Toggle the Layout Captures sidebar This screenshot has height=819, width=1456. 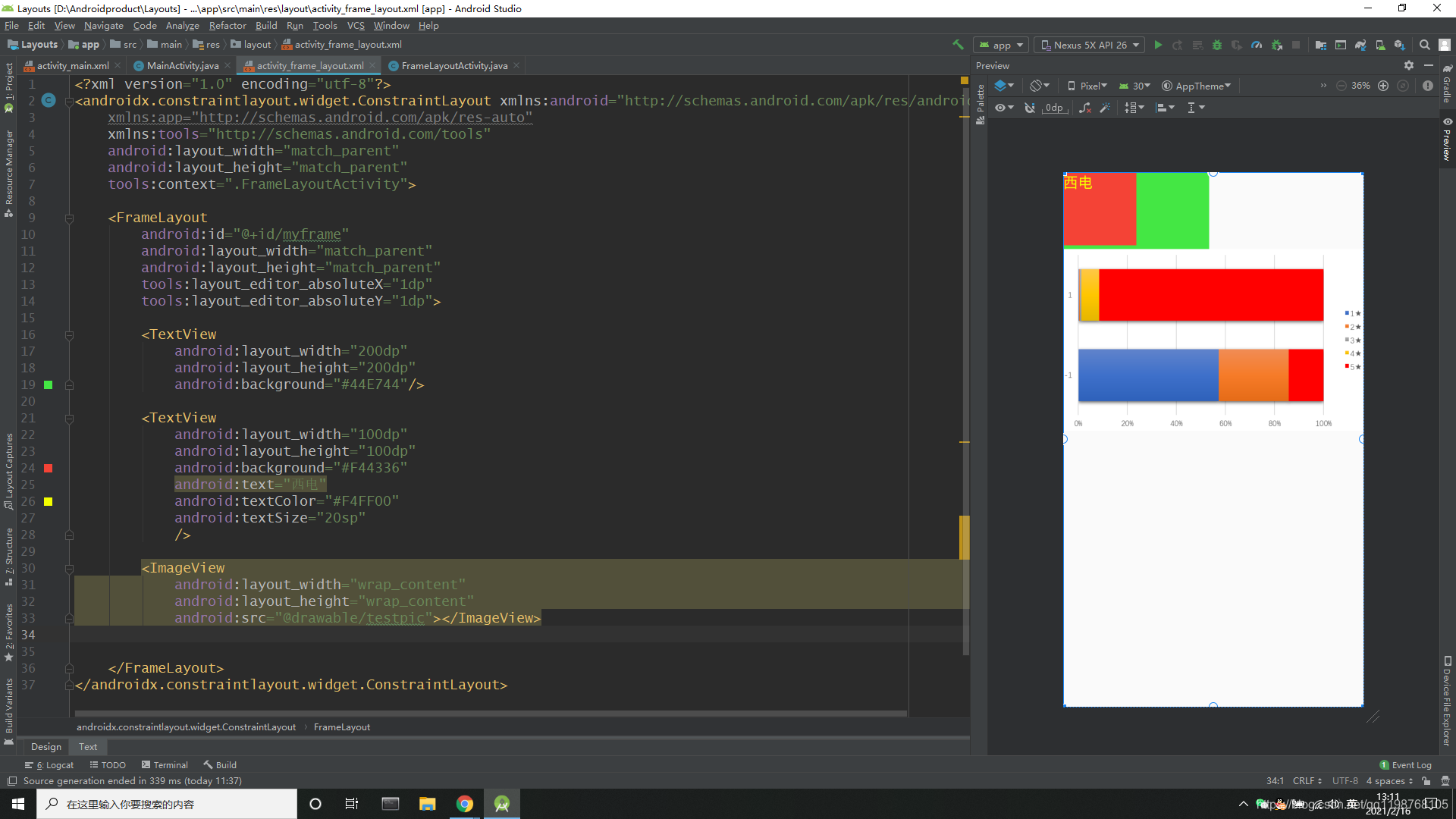[x=9, y=471]
